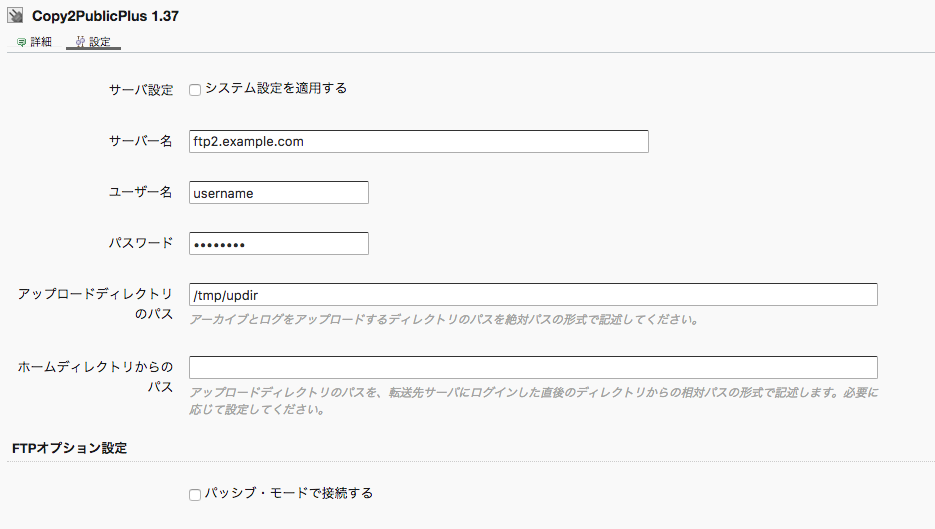The width and height of the screenshot is (935, 529).
Task: Click the サーバ設定 label
Action: pyautogui.click(x=141, y=89)
